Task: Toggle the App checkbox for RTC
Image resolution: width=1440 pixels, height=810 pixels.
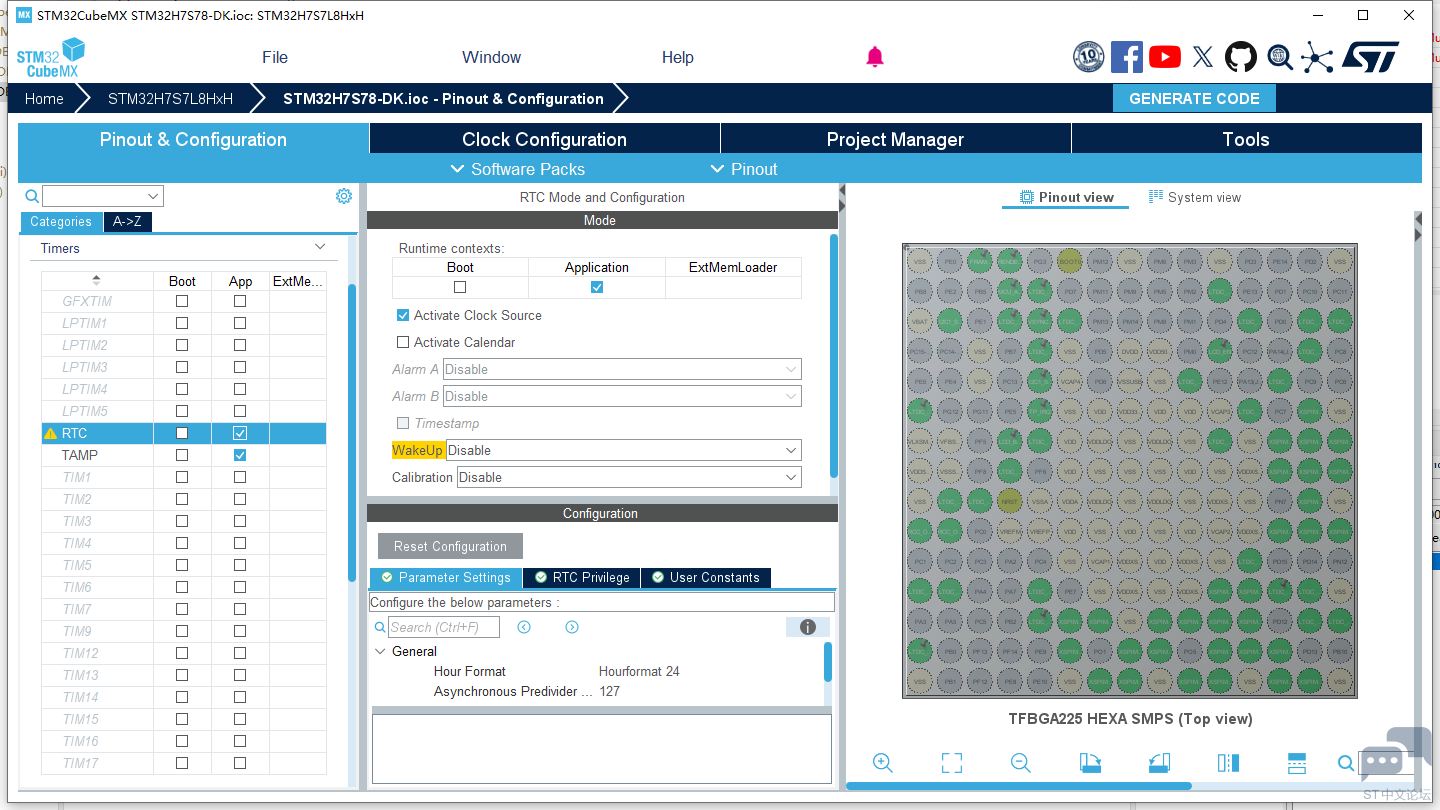Action: tap(240, 433)
